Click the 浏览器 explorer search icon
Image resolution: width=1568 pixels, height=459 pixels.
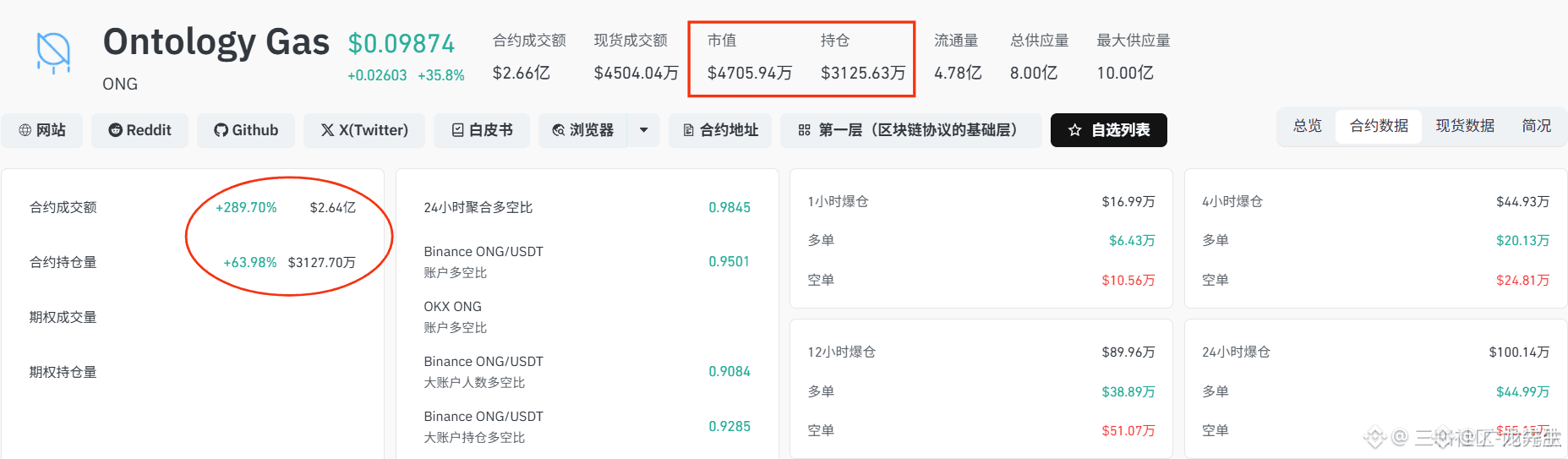click(559, 130)
